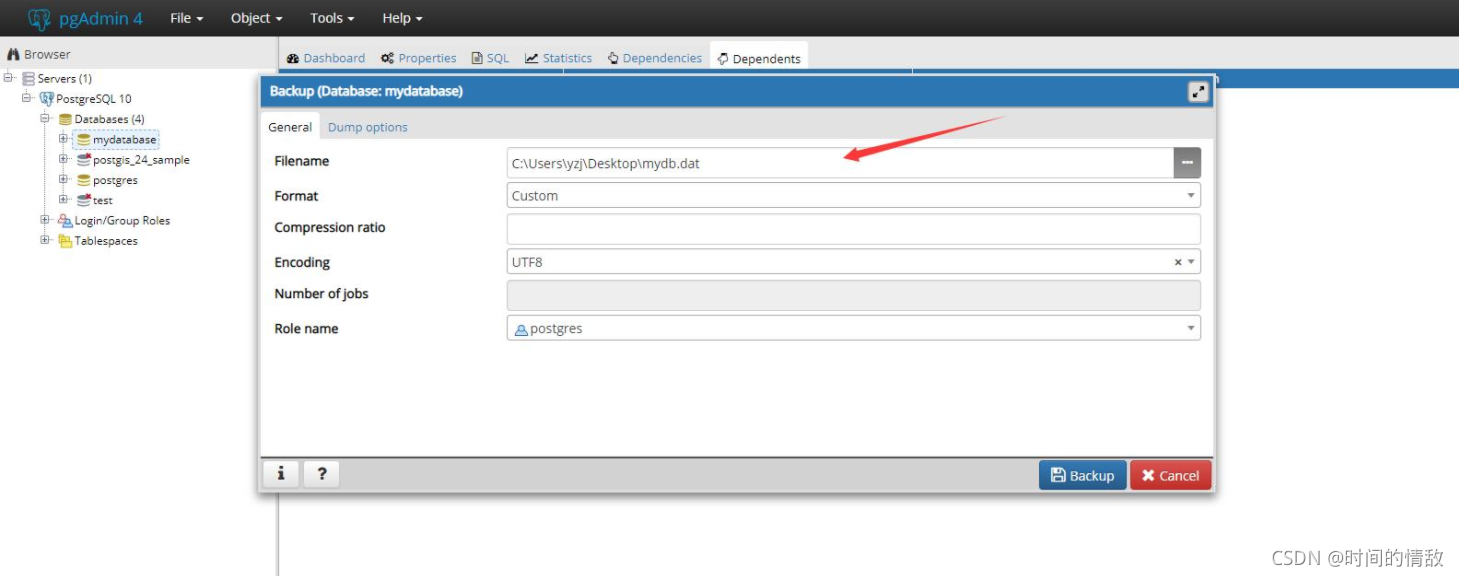This screenshot has width=1459, height=576.
Task: Open the Tools menu
Action: coord(332,18)
